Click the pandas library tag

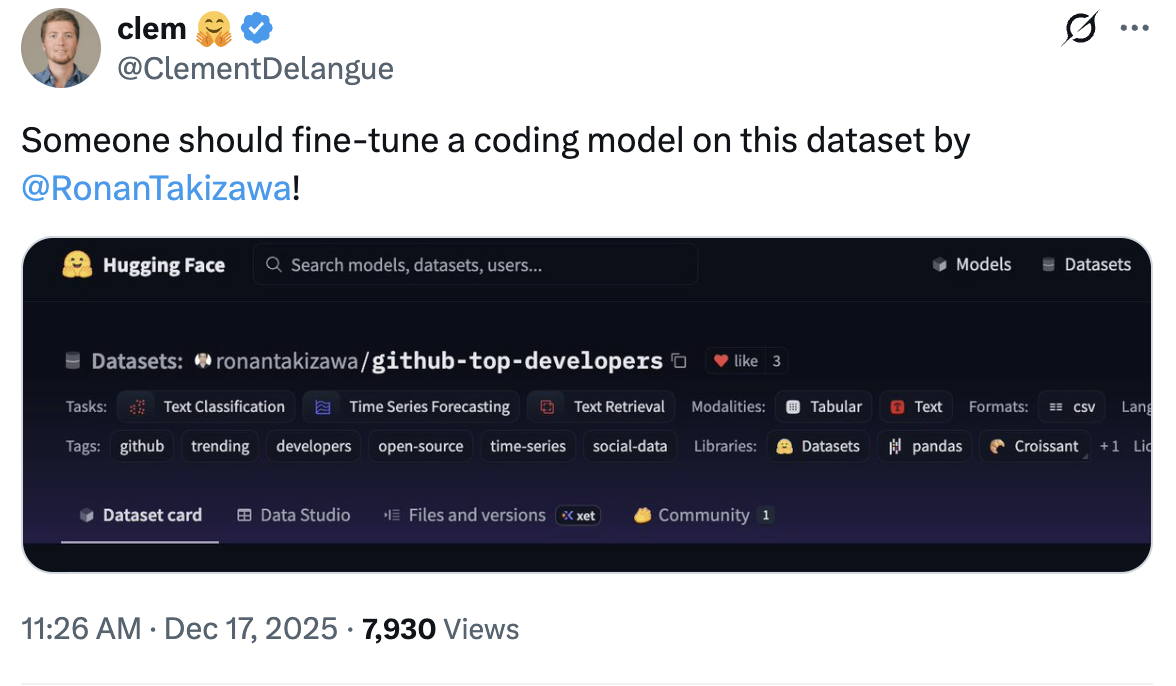924,446
